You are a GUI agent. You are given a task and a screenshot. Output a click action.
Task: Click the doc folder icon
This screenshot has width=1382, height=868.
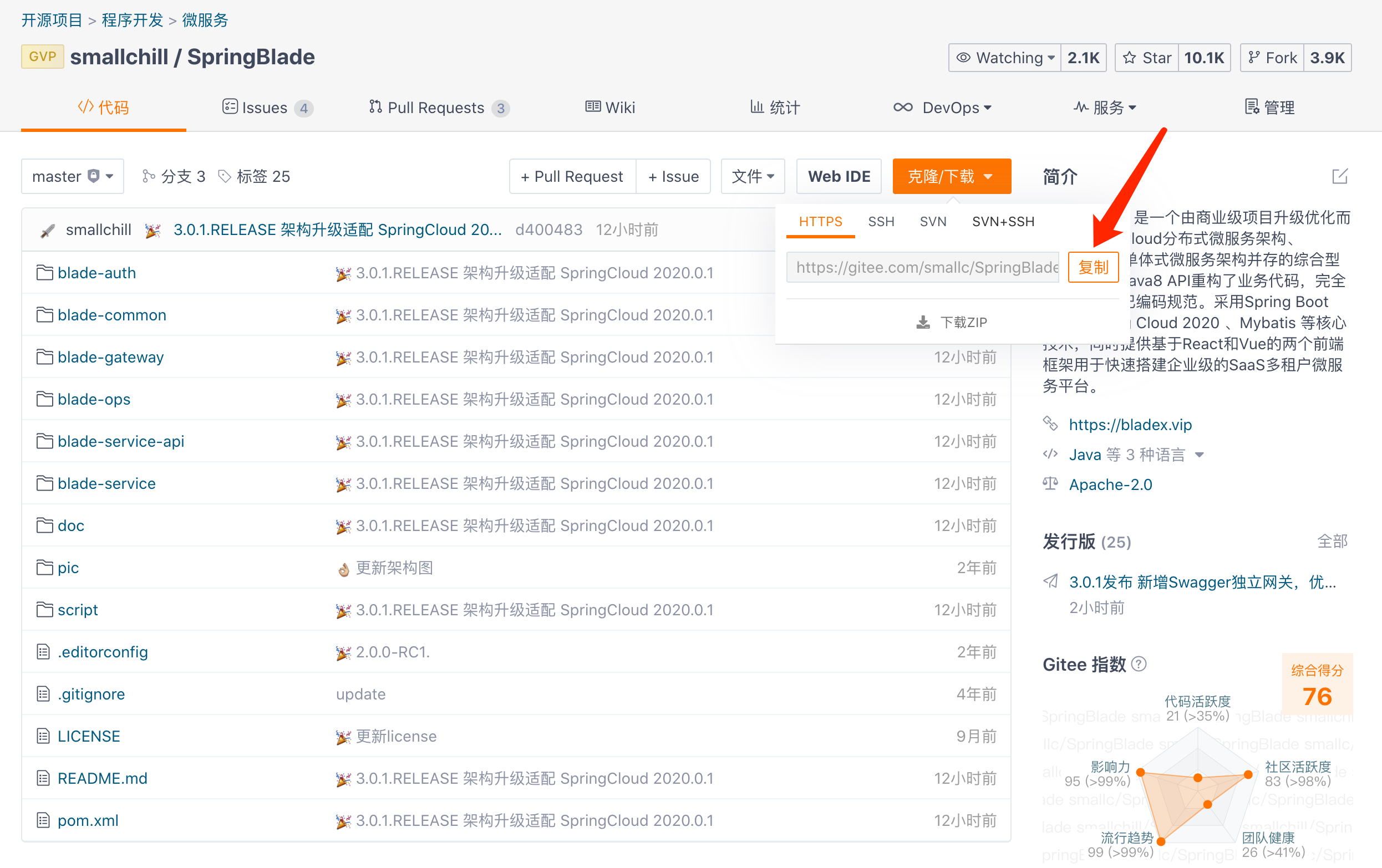pos(44,525)
